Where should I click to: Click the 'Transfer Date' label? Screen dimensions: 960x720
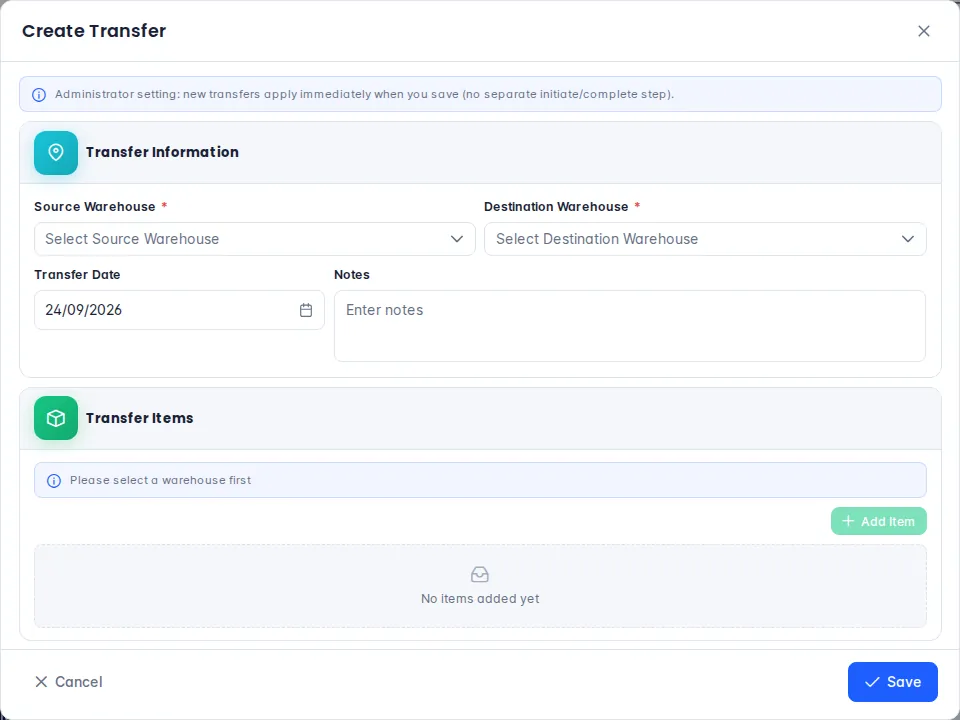(77, 274)
